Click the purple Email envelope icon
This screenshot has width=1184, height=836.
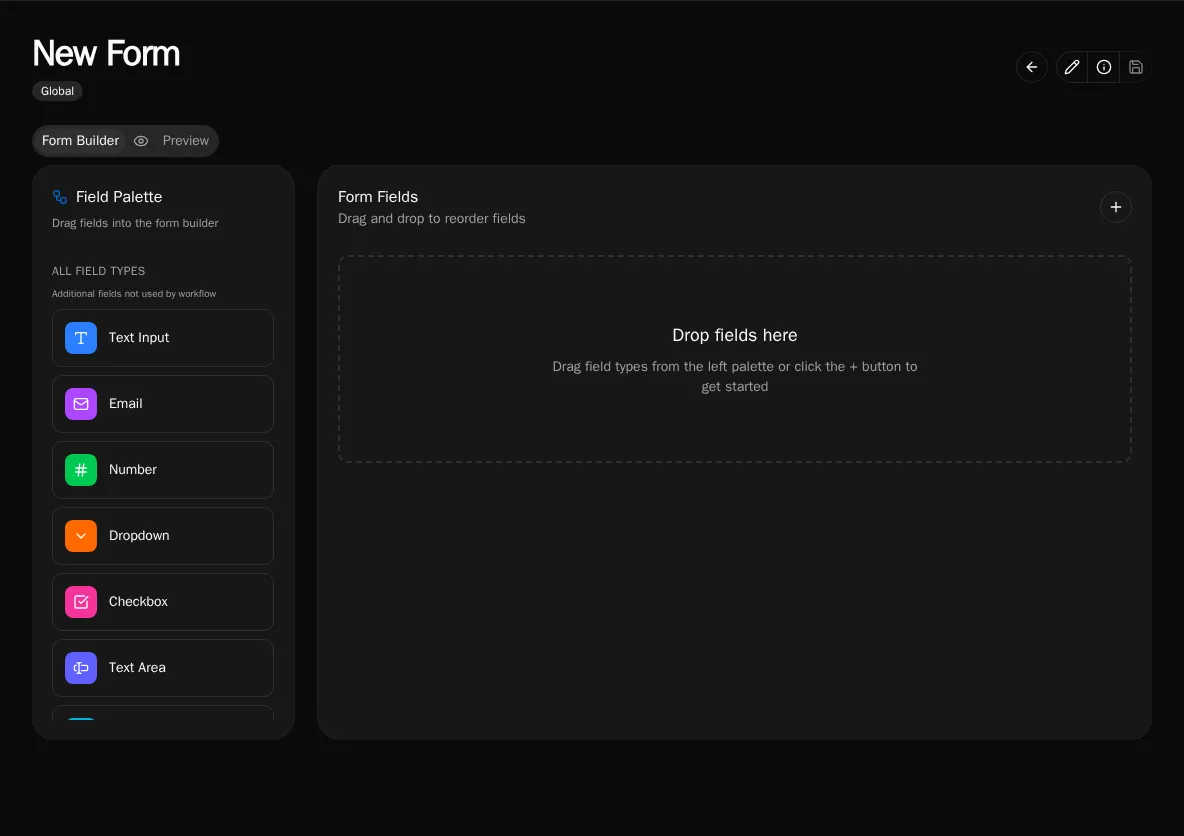pos(81,404)
